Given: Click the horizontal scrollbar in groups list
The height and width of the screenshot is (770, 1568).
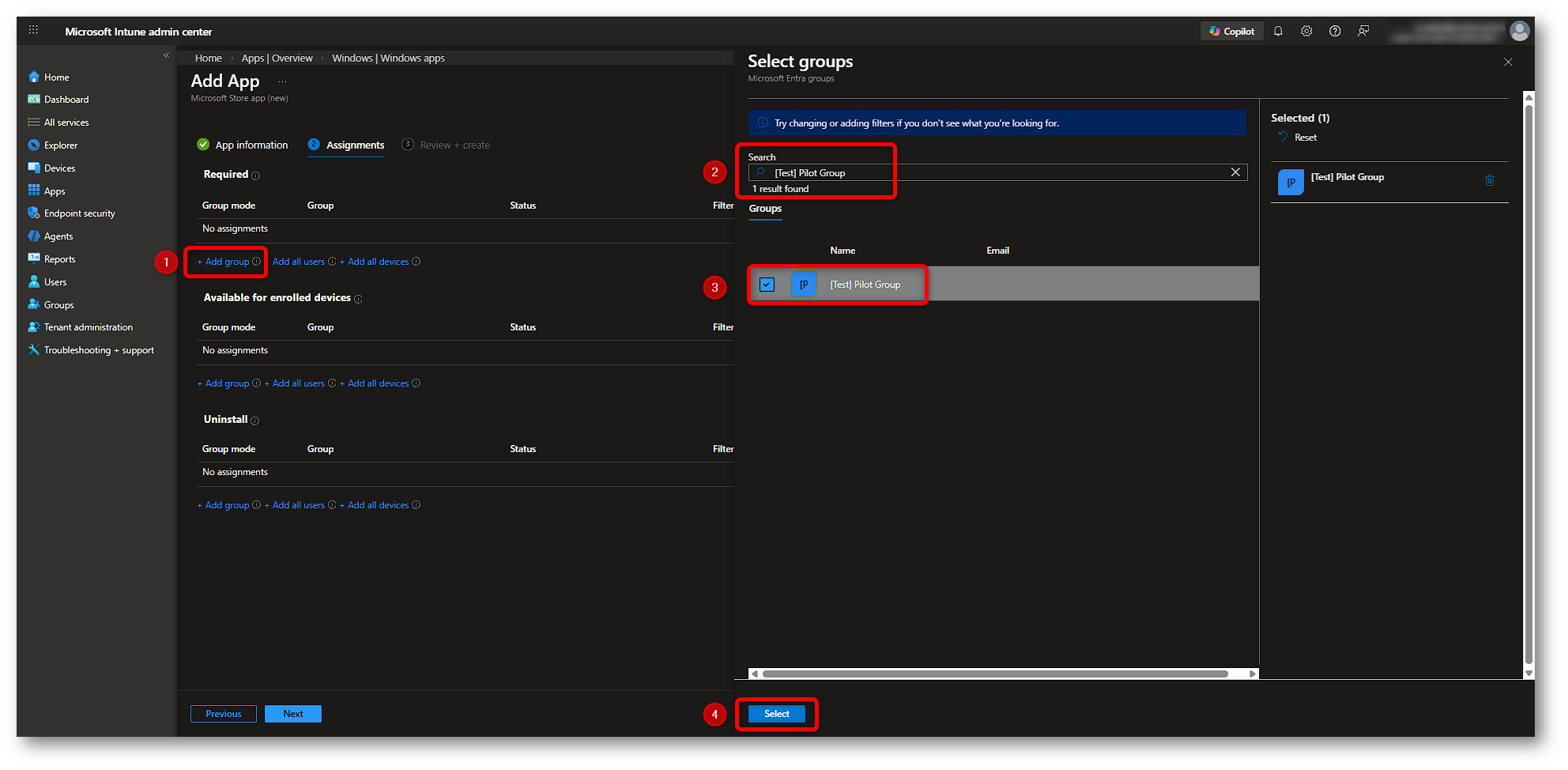Looking at the screenshot, I should [x=994, y=674].
